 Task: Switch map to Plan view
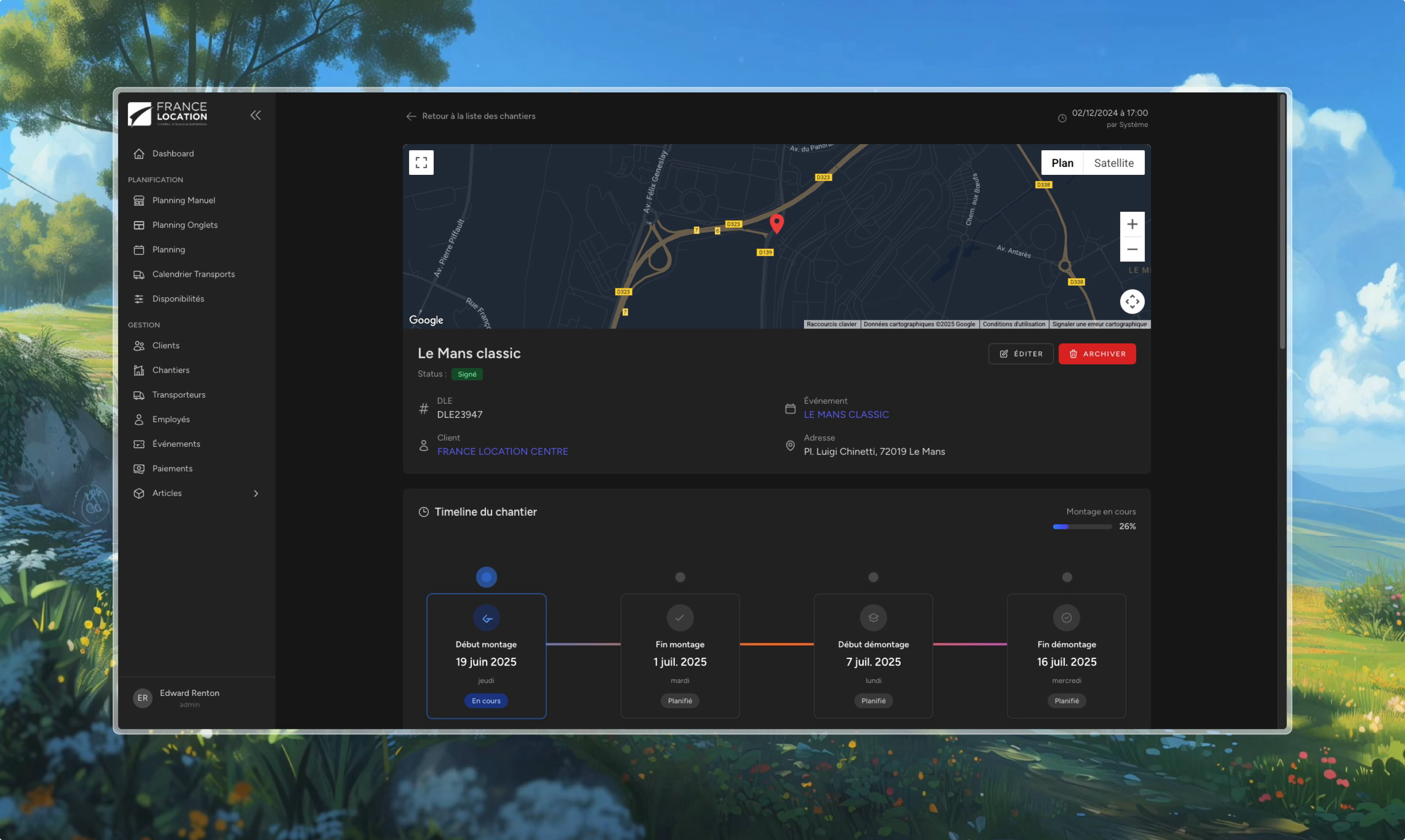[x=1062, y=163]
